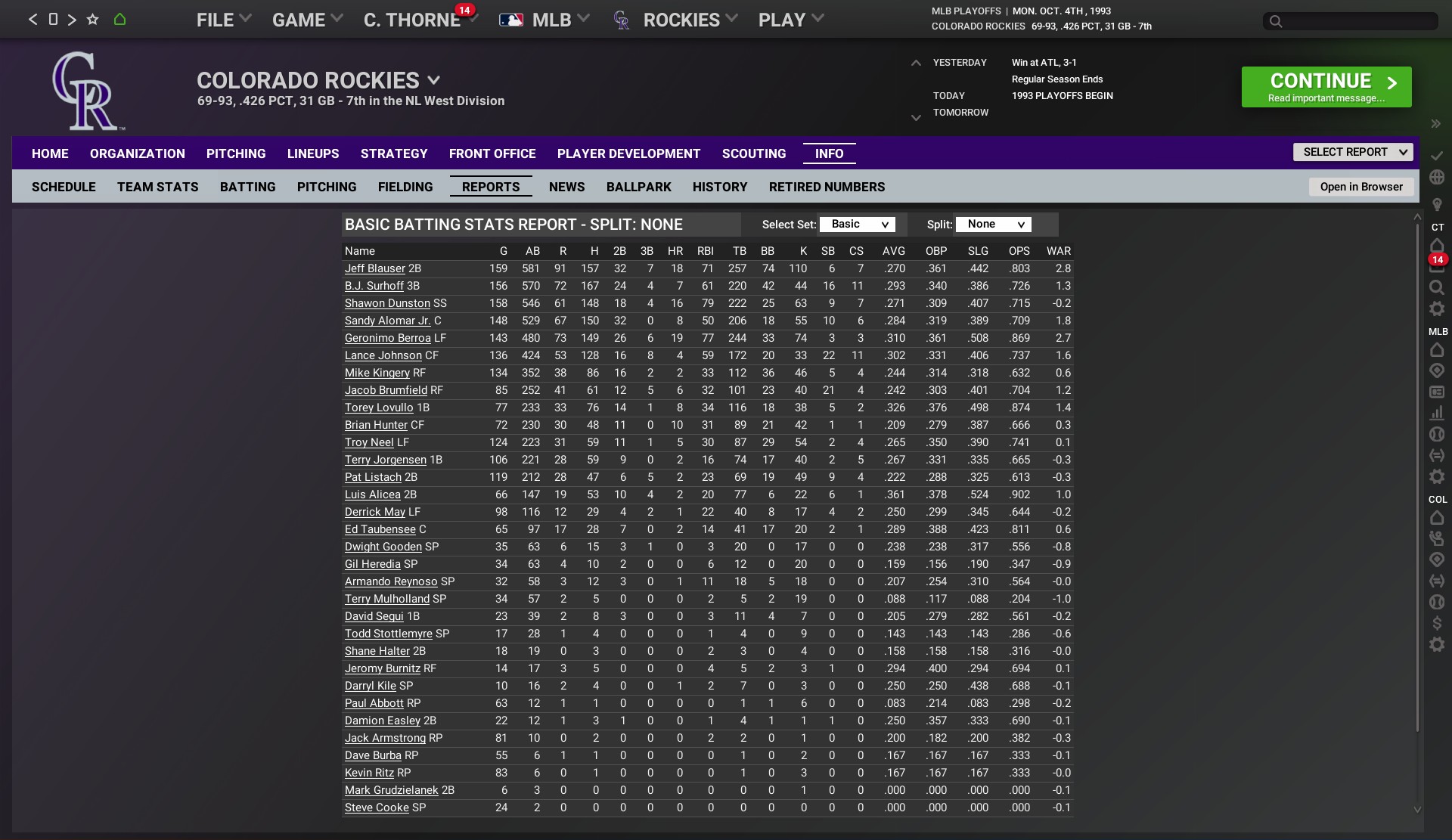Image resolution: width=1452 pixels, height=840 pixels.
Task: Click the checkmark icon in right sidebar
Action: click(1437, 155)
